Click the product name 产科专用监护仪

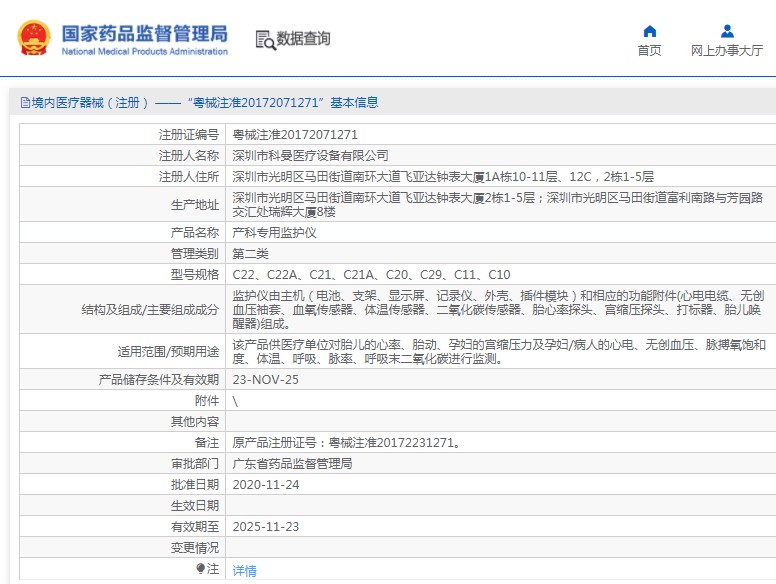(274, 232)
